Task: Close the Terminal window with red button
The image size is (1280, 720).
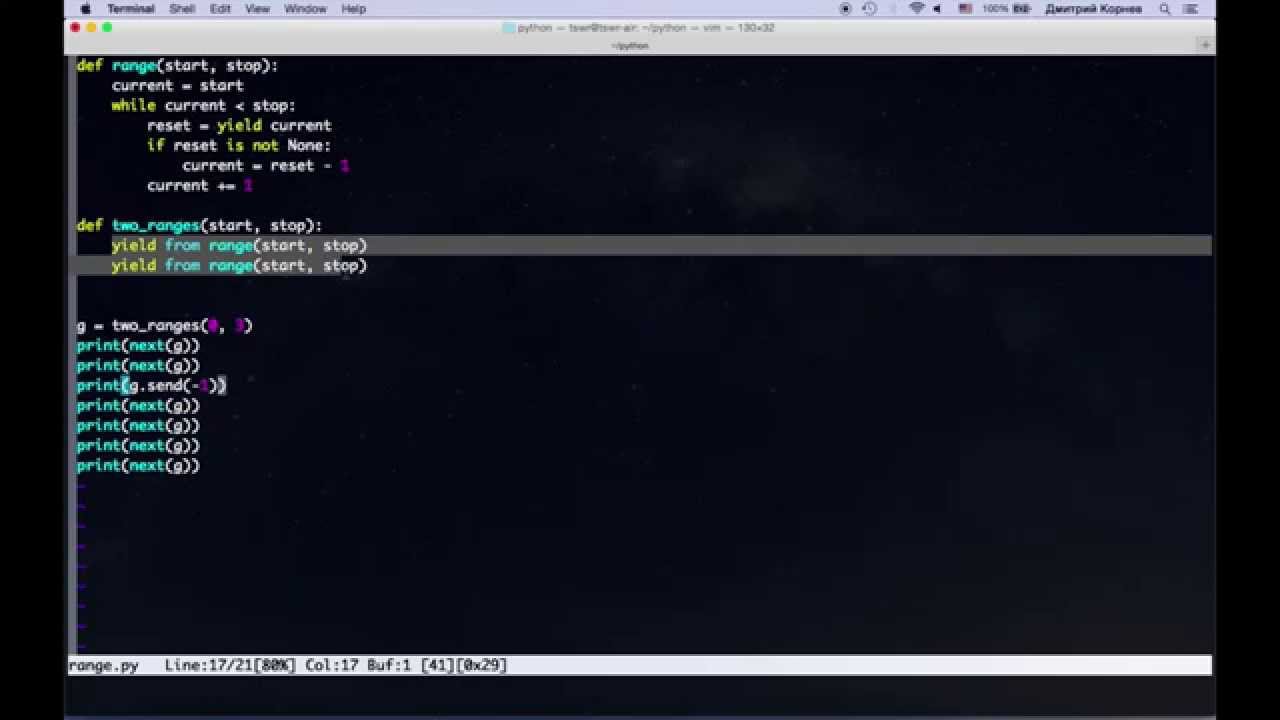Action: click(75, 27)
